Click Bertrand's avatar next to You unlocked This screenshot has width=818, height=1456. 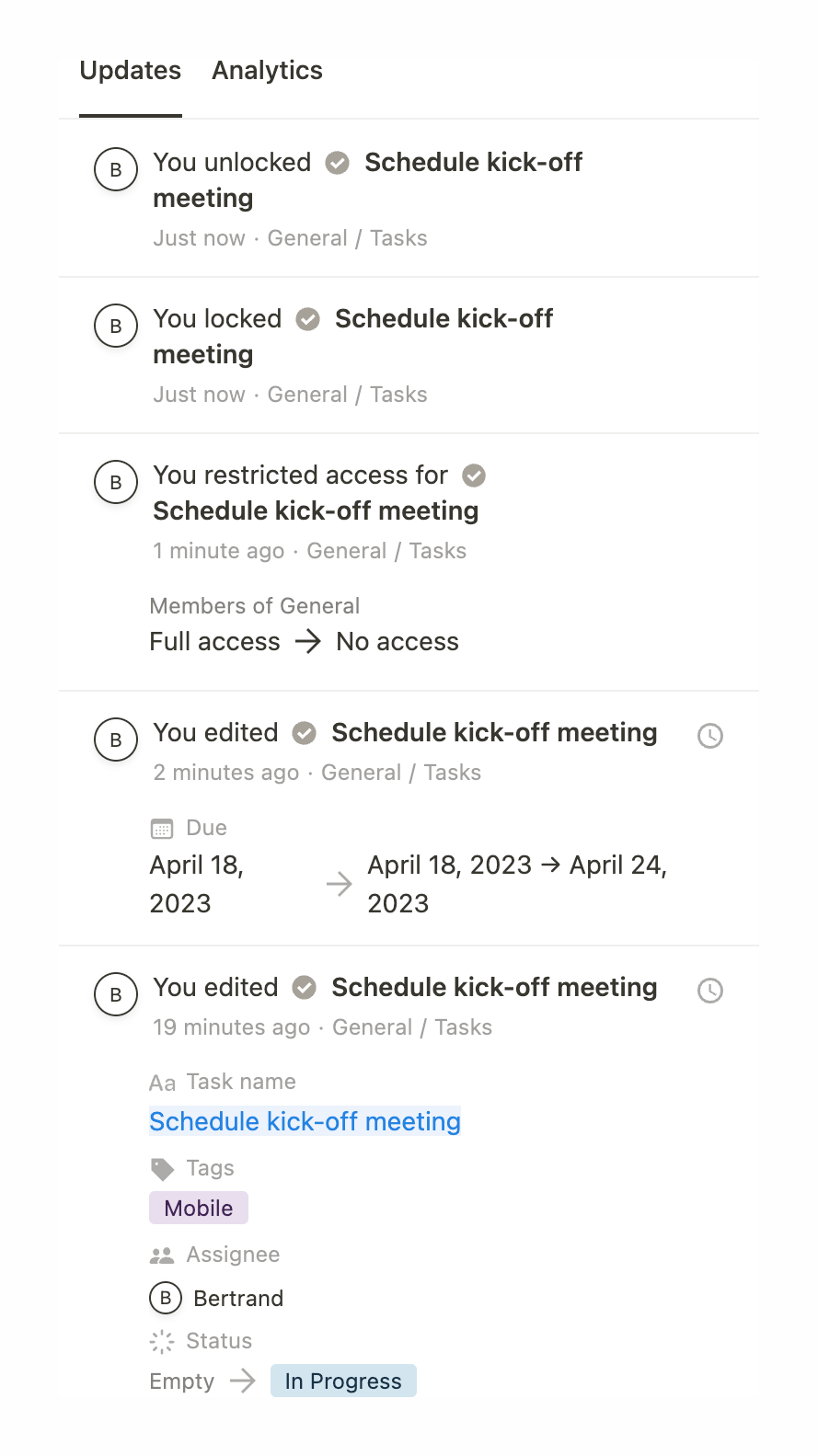[x=115, y=169]
